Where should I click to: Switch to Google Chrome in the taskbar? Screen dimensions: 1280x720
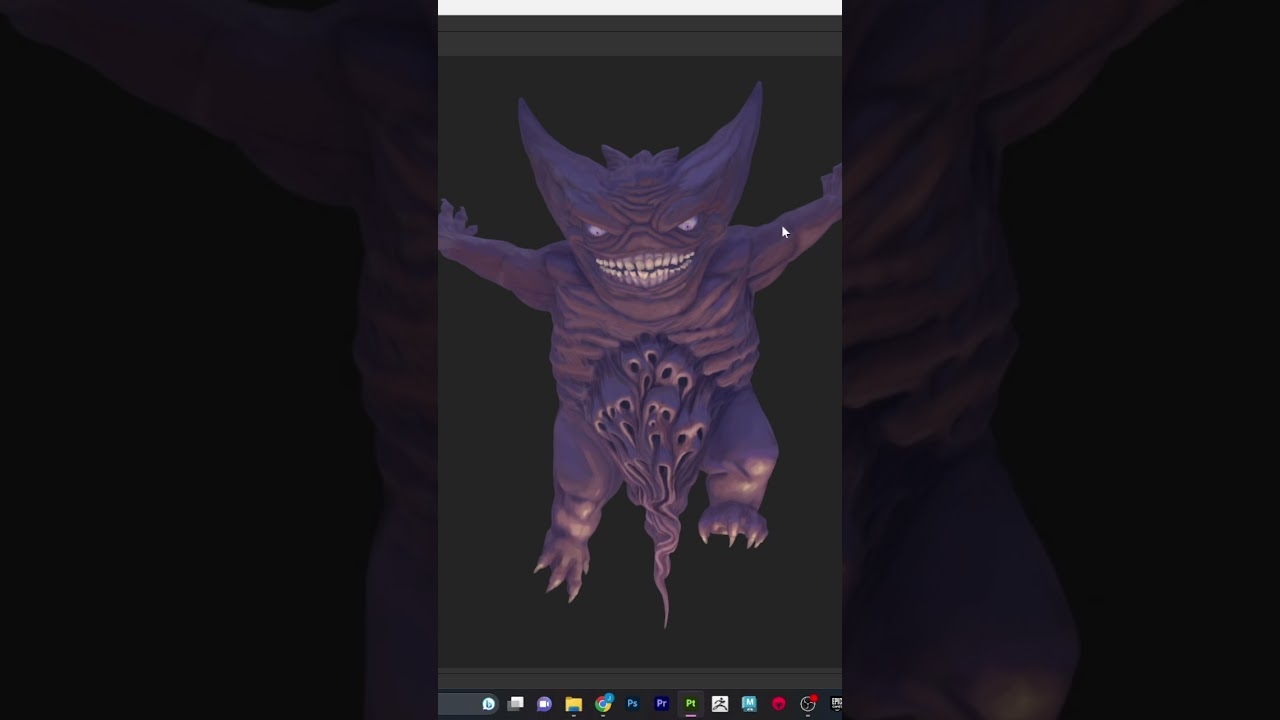(x=603, y=704)
